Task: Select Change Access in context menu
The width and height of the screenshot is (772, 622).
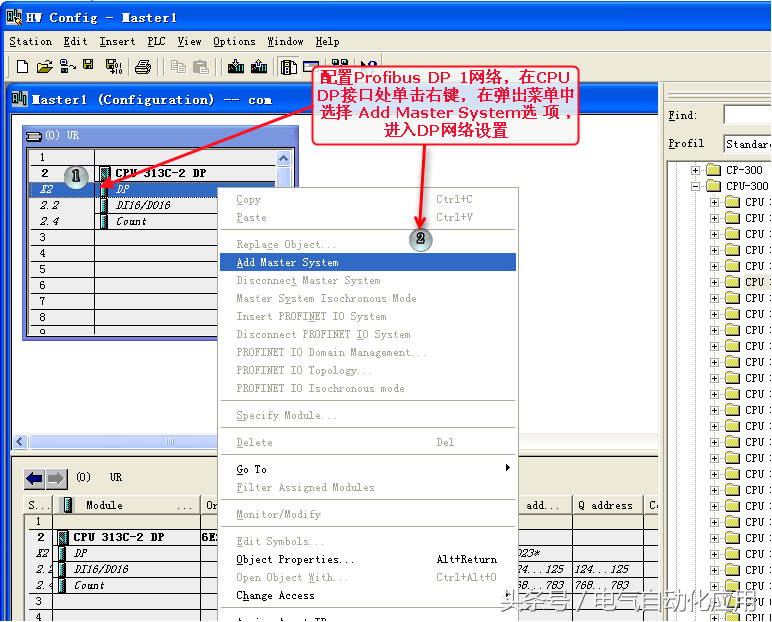Action: [x=275, y=595]
